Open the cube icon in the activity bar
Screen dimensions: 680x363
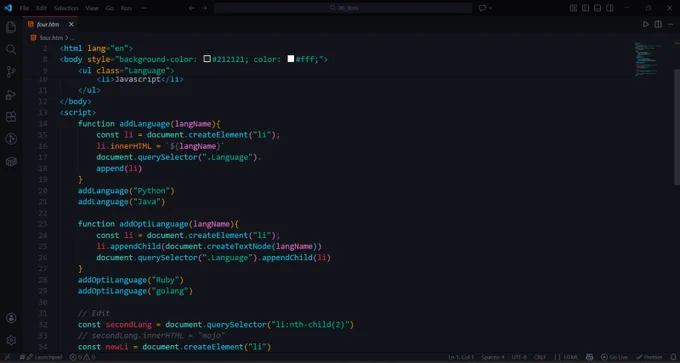click(x=11, y=161)
